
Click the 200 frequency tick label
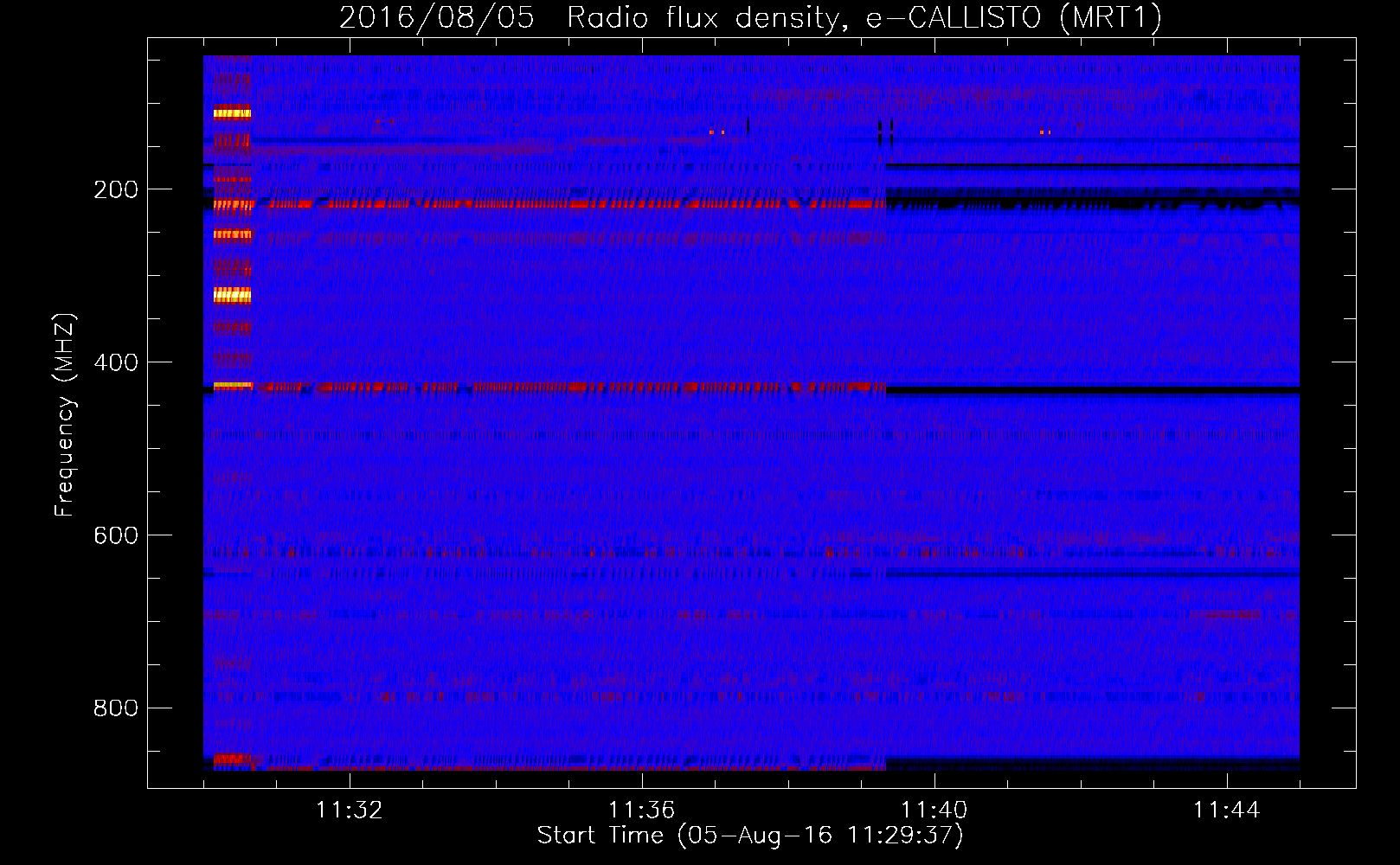(115, 189)
